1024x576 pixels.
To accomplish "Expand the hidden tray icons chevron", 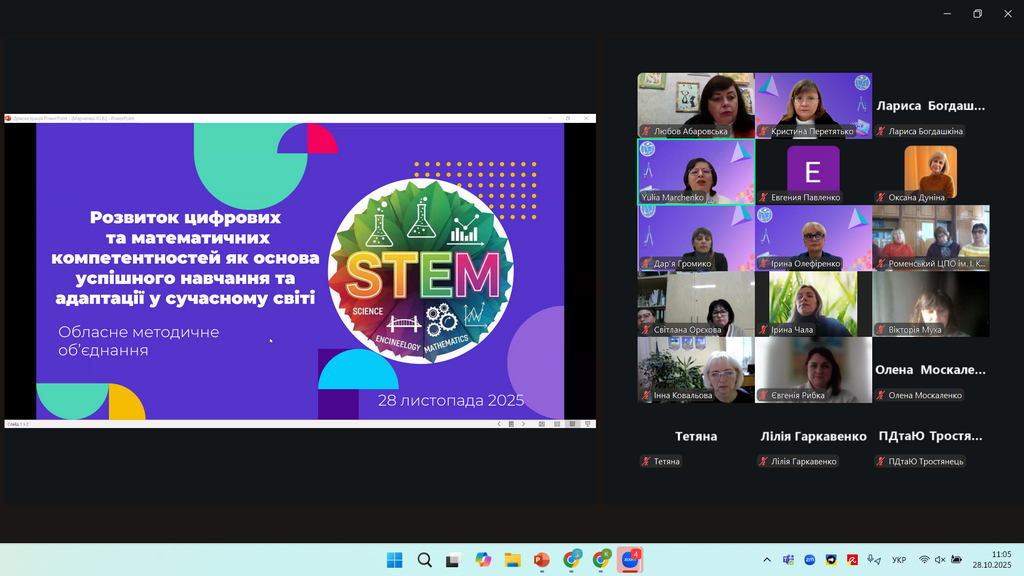I will tap(767, 560).
